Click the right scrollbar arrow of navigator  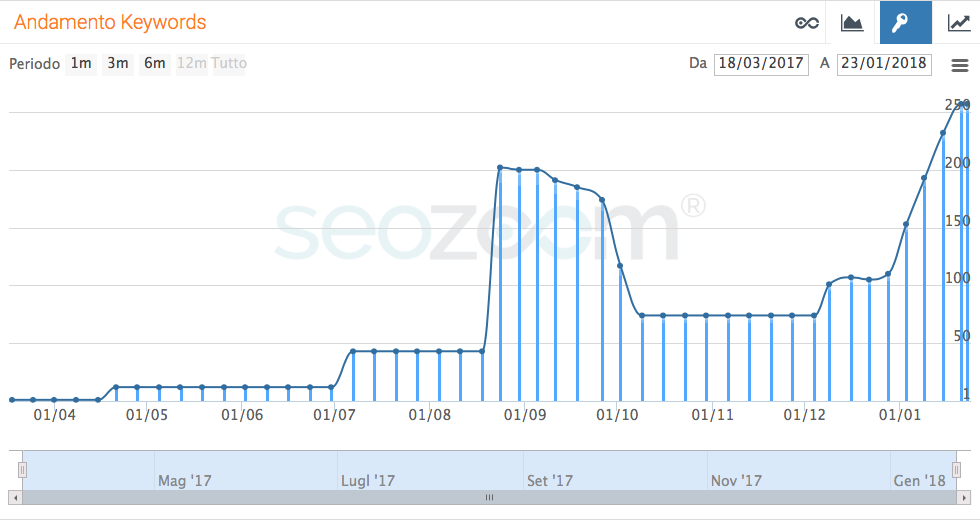click(964, 498)
